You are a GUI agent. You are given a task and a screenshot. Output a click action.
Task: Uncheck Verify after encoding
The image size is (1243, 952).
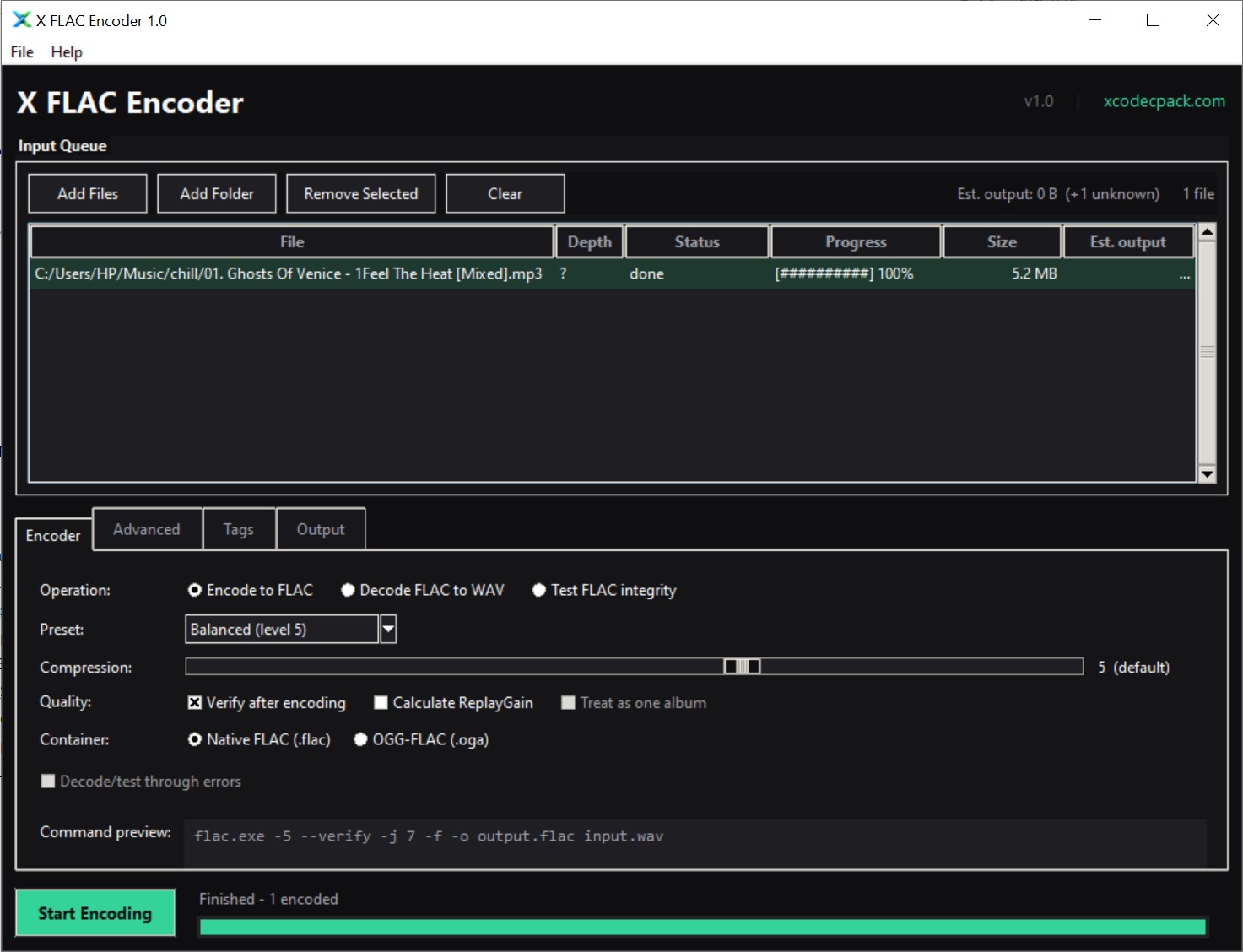coord(195,702)
